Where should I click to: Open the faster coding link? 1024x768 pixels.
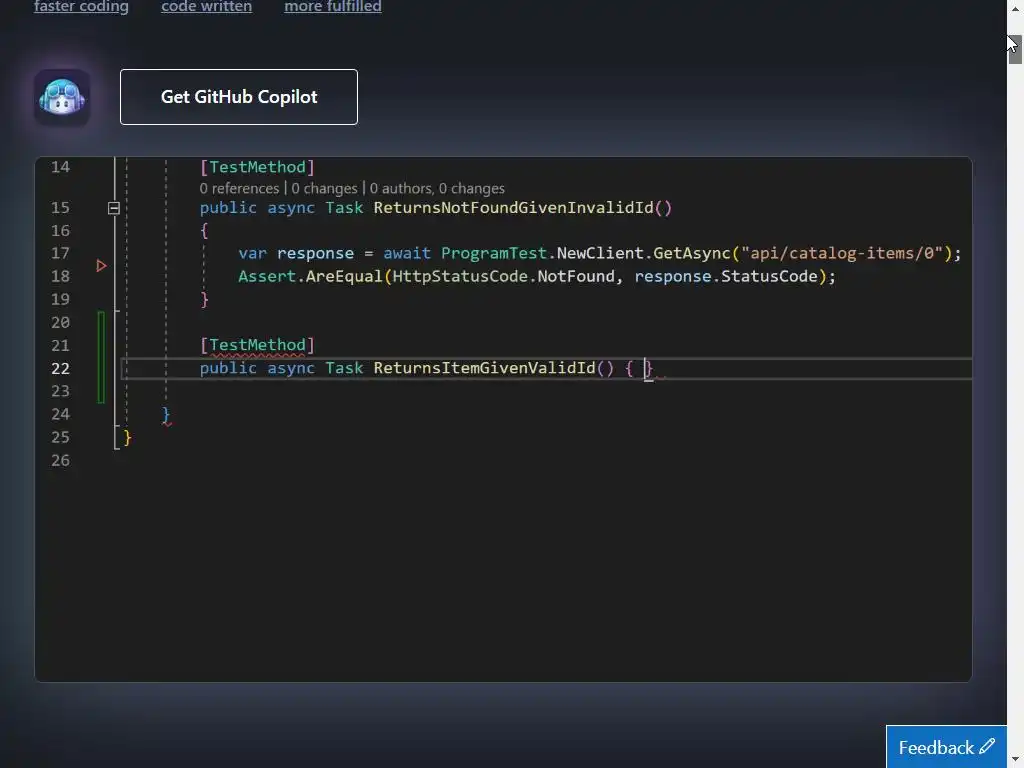pos(81,7)
